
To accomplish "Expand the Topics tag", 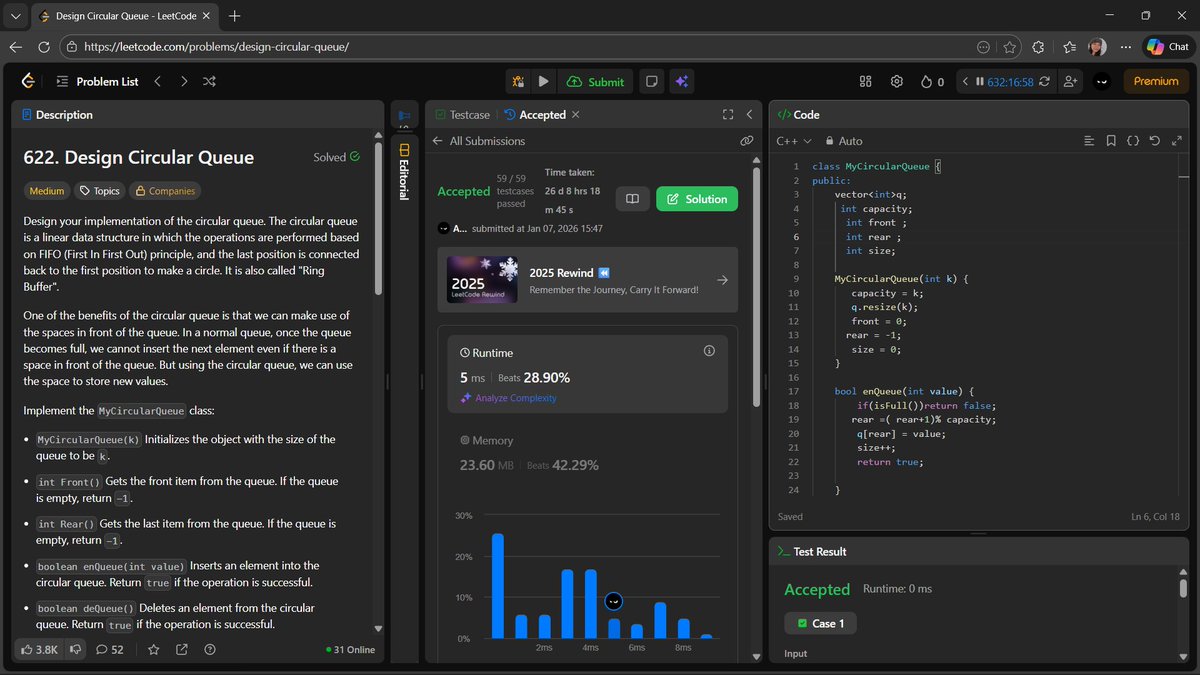I will 100,191.
